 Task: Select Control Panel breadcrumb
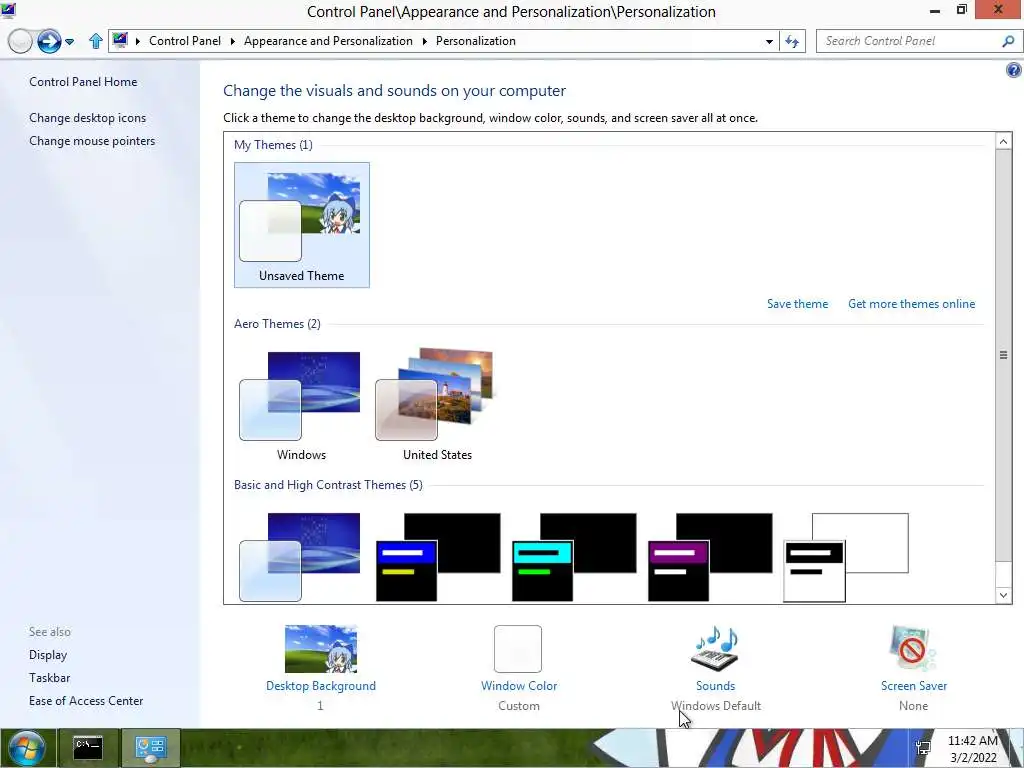pyautogui.click(x=185, y=40)
